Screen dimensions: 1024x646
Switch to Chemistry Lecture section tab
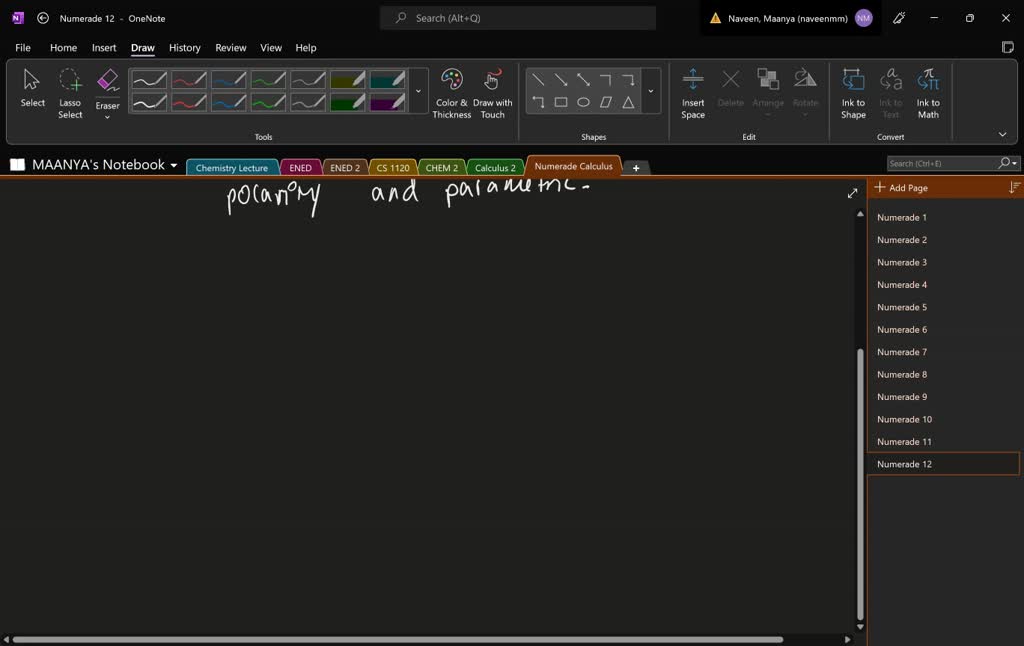232,168
